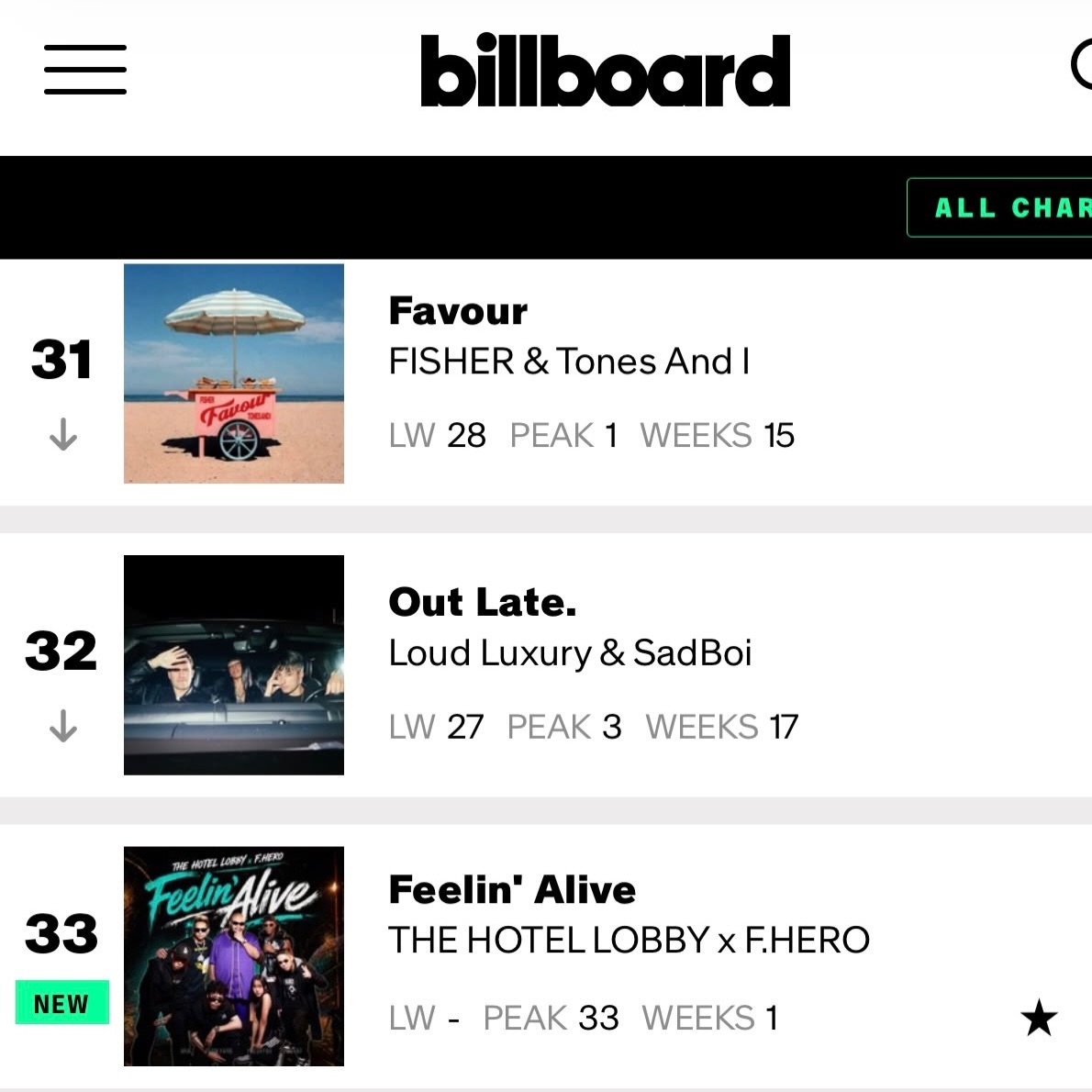Open the All Charts button
Viewport: 1092px width, 1092px height.
[x=999, y=207]
